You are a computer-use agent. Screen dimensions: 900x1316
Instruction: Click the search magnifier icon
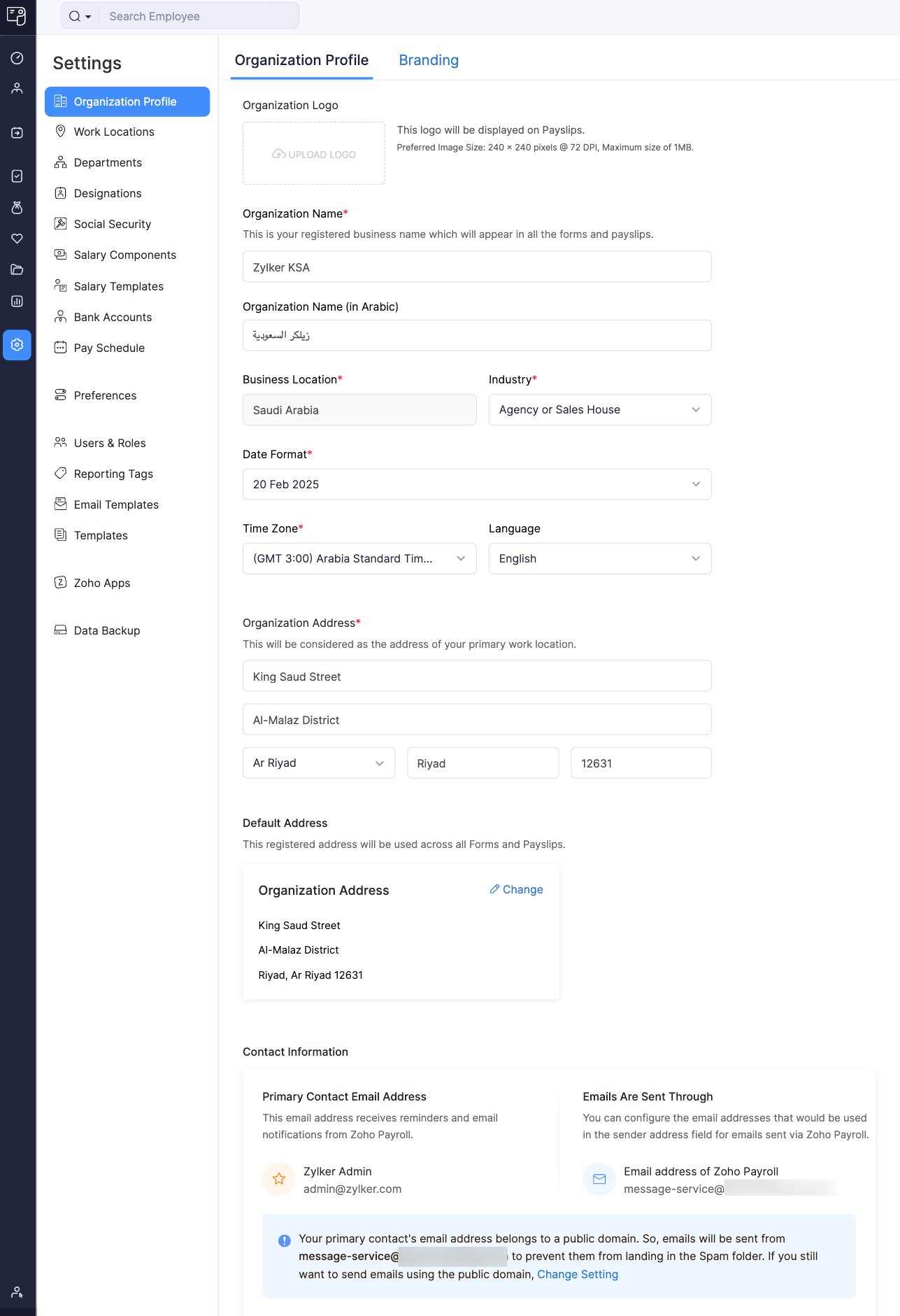point(74,16)
